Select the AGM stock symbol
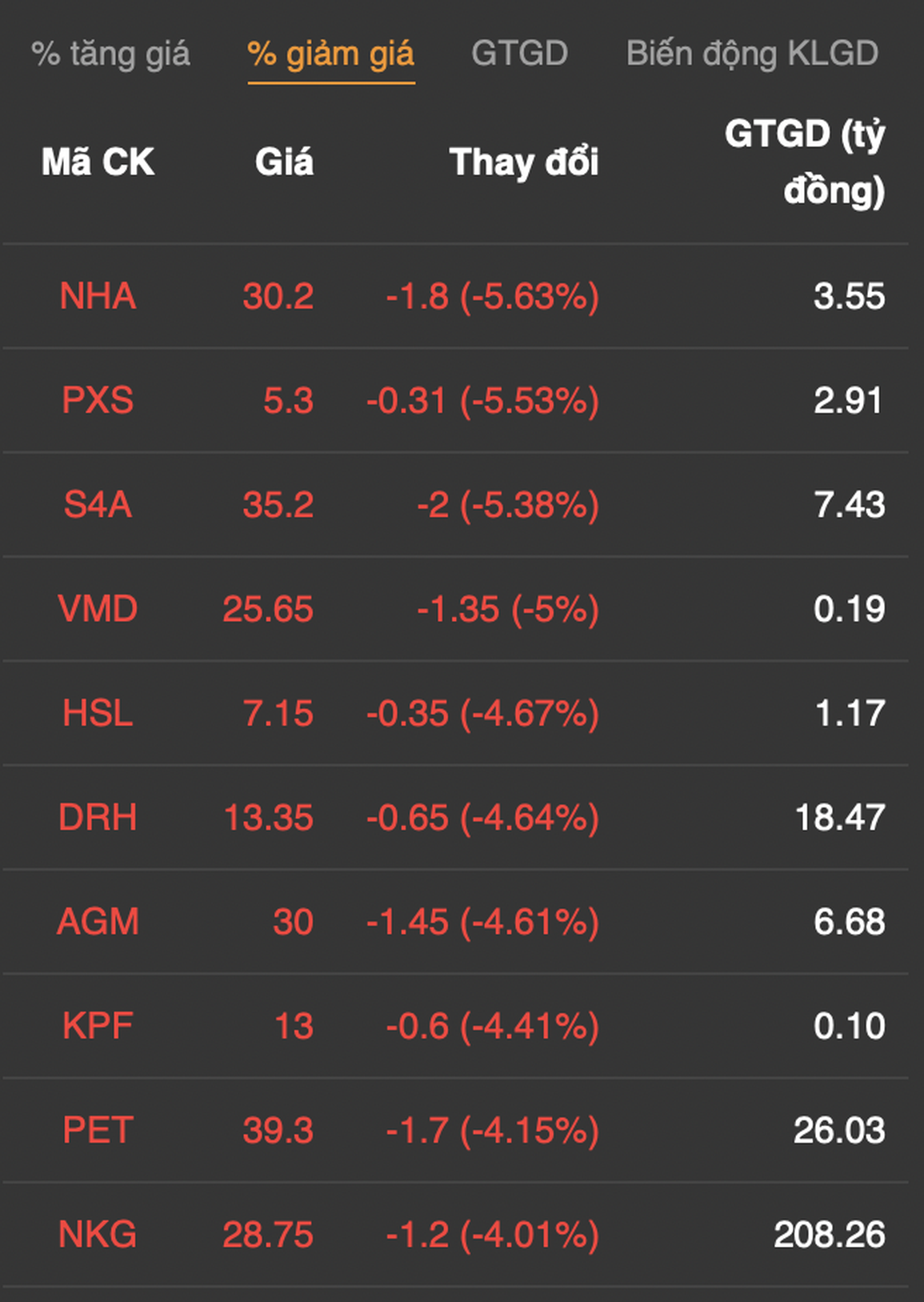The image size is (924, 1302). point(98,922)
